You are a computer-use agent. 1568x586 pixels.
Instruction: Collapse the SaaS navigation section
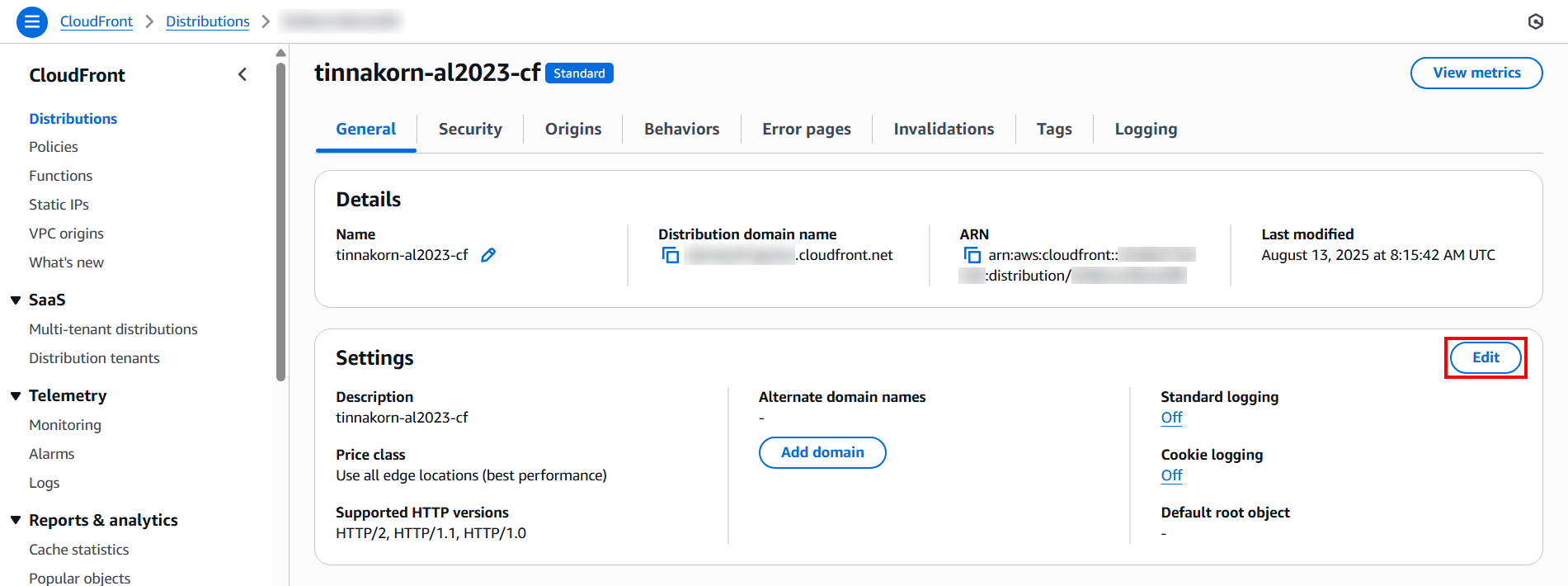tap(16, 300)
